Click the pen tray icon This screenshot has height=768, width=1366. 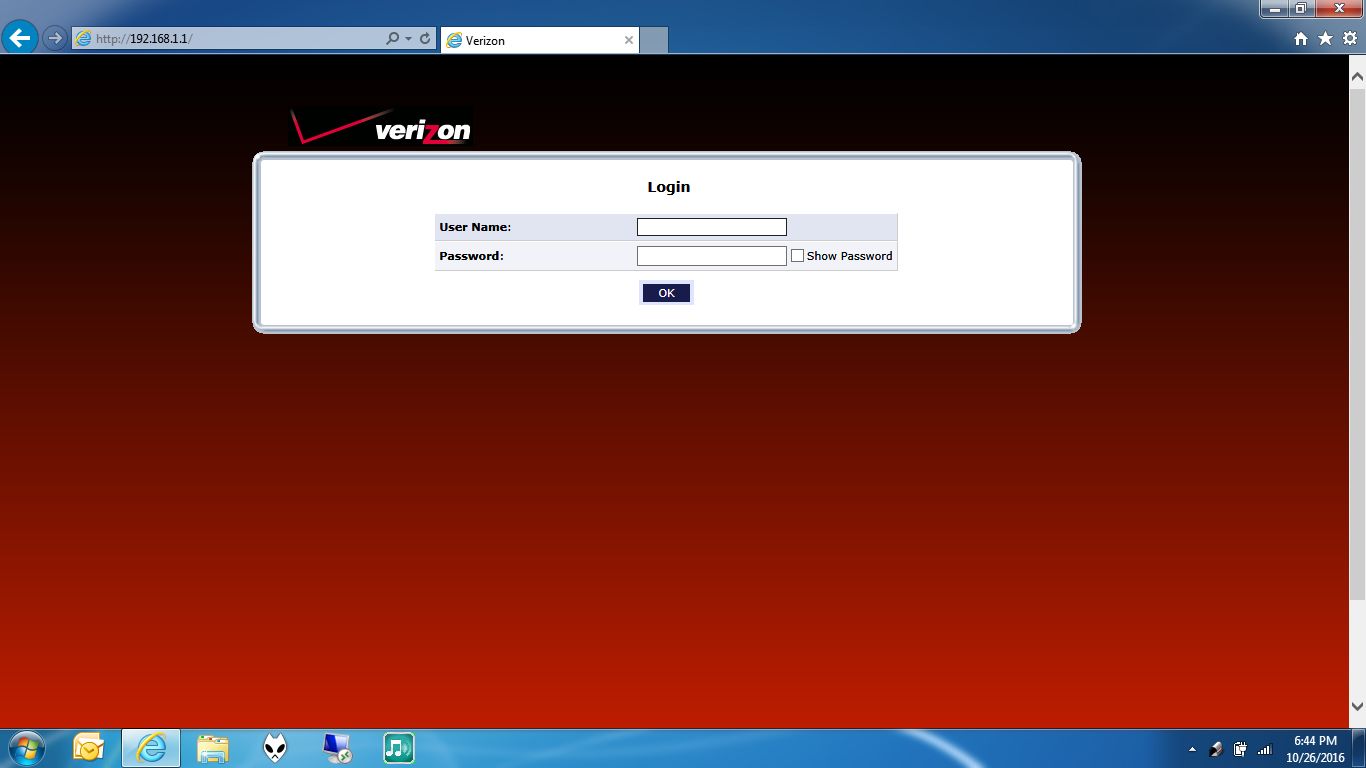pyautogui.click(x=1216, y=749)
